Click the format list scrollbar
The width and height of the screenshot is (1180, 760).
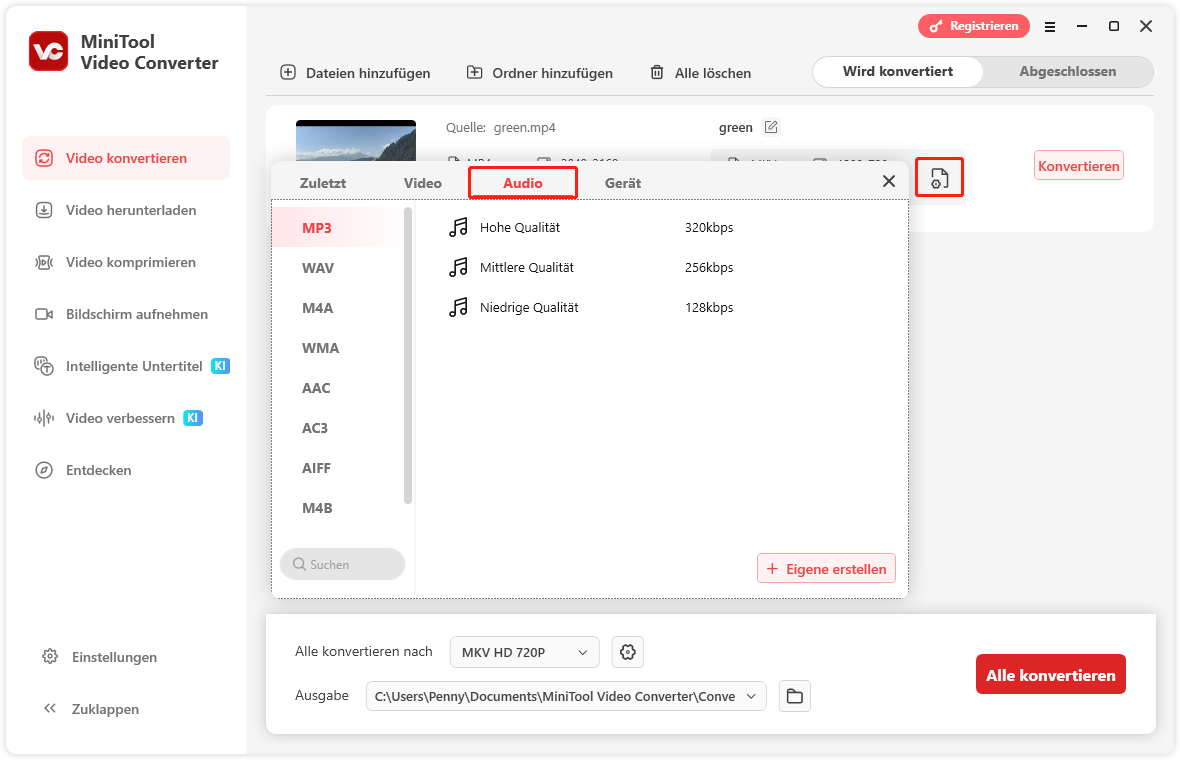(408, 355)
